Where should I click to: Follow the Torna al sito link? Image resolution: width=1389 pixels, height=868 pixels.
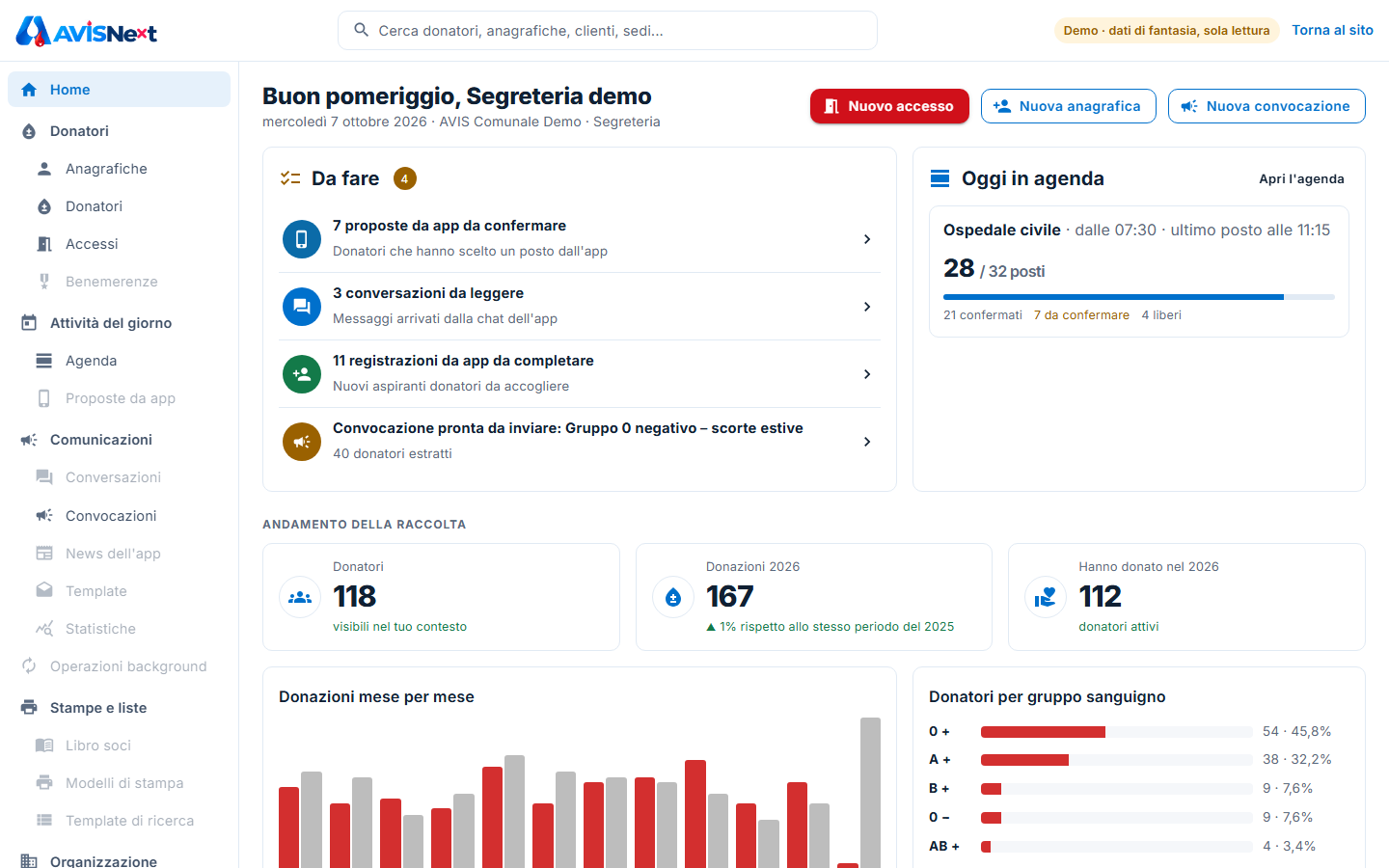[x=1333, y=30]
